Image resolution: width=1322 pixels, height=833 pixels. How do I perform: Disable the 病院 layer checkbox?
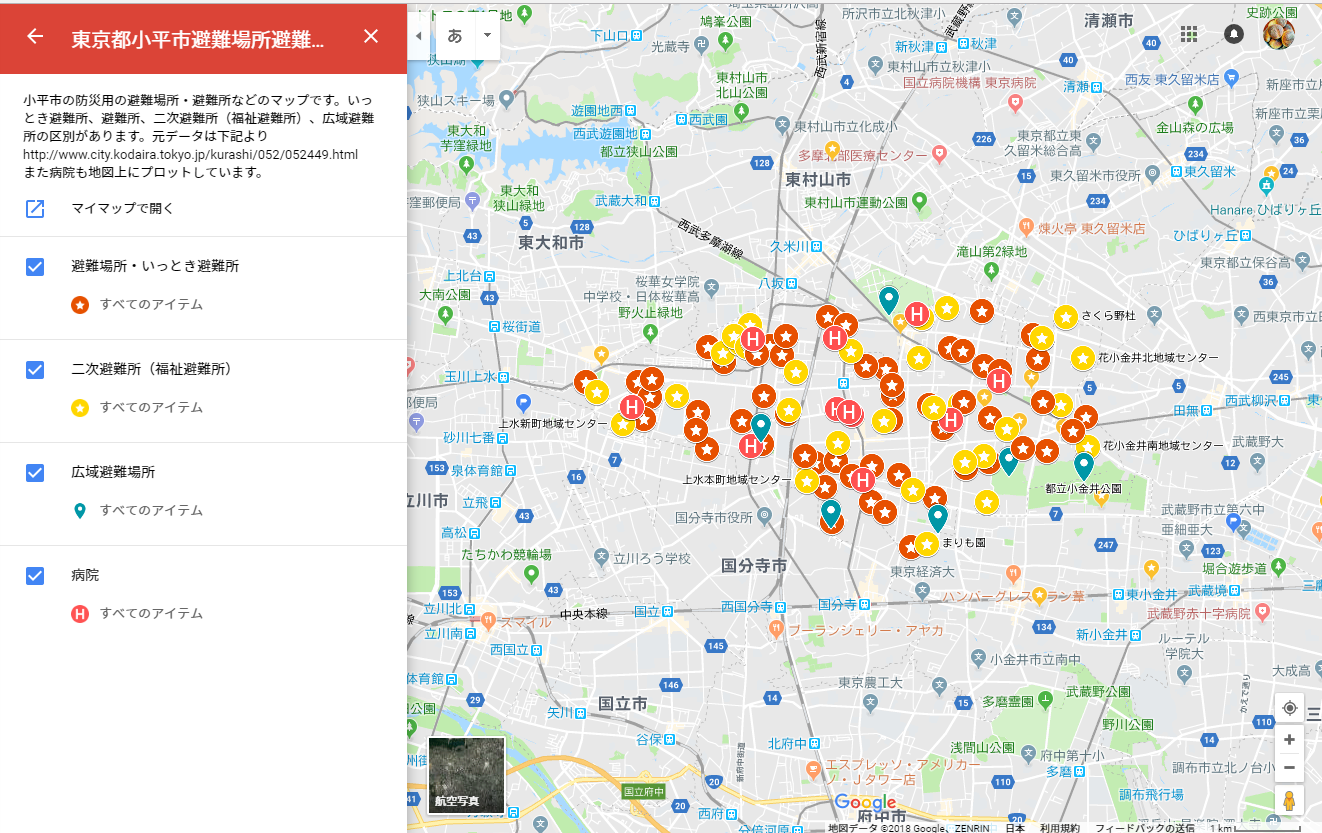tap(35, 575)
